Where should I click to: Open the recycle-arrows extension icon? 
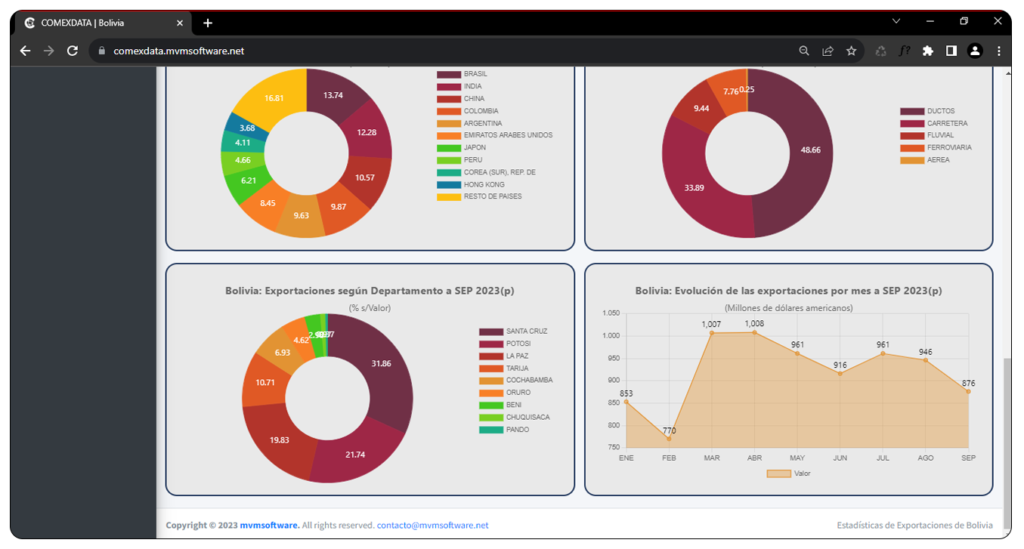[881, 51]
